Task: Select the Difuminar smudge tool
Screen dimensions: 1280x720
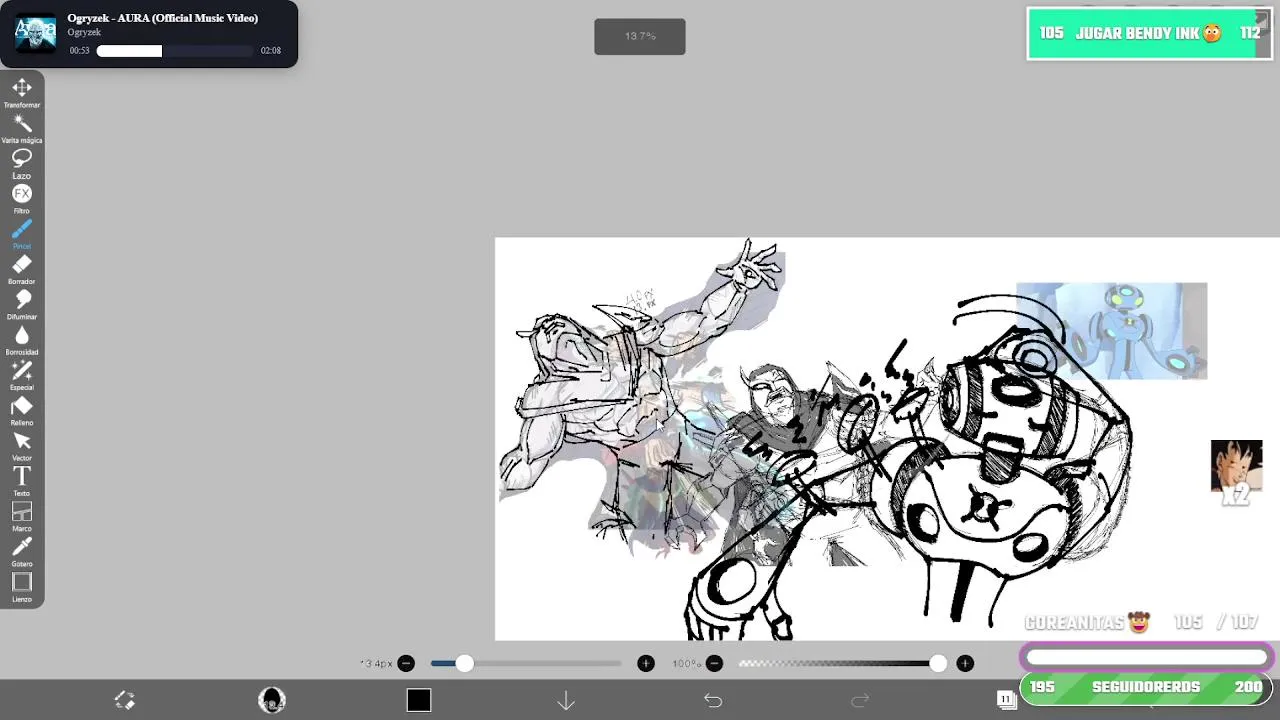Action: coord(22,304)
